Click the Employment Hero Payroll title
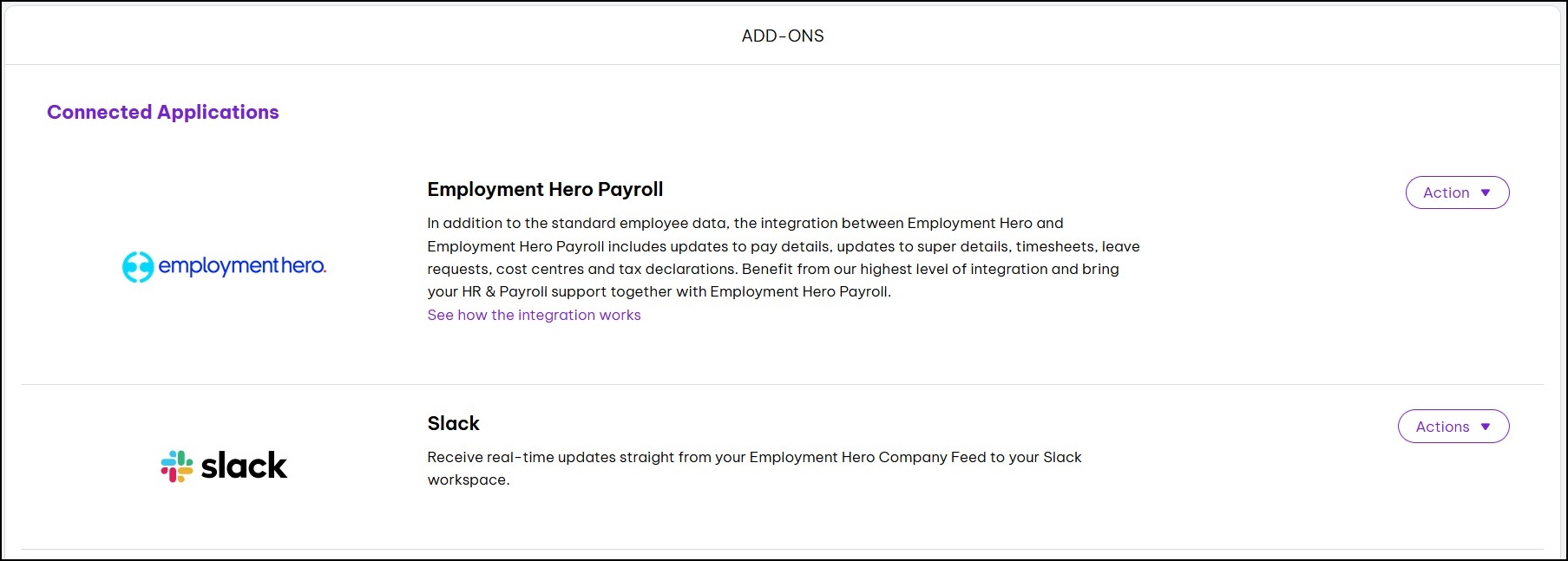The height and width of the screenshot is (561, 1568). click(545, 190)
